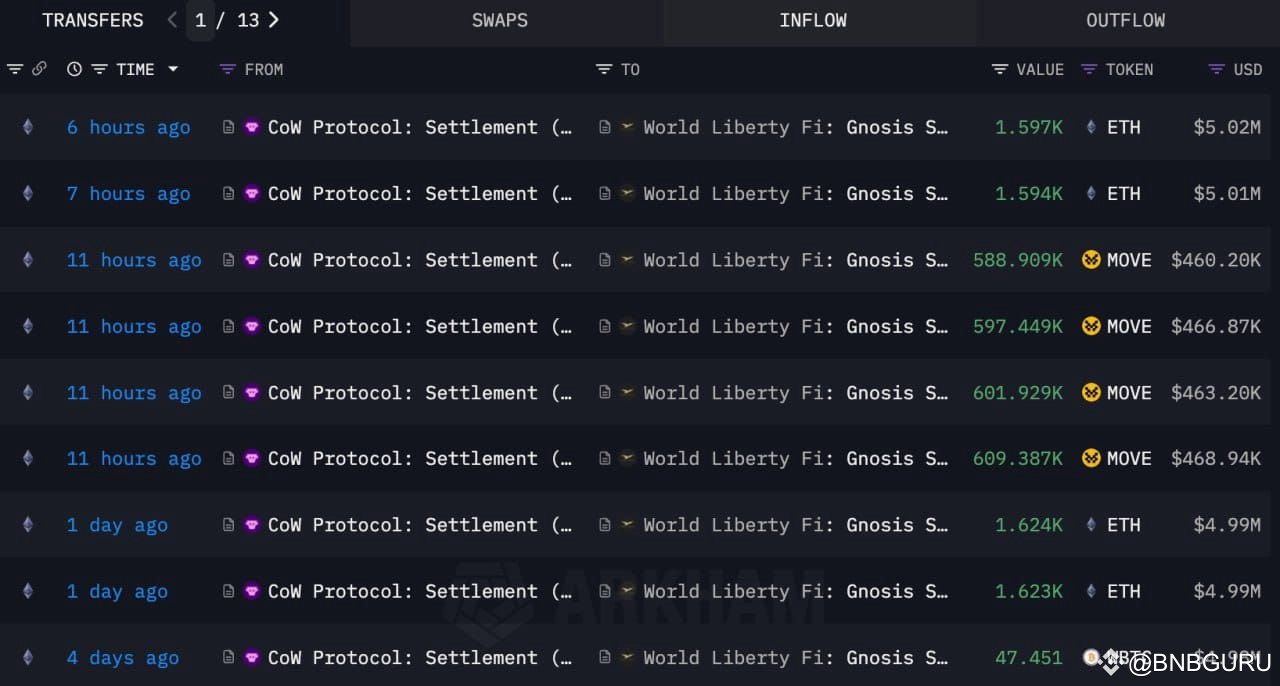1280x686 pixels.
Task: Click Ethereum chain icon in 4 days ago row
Action: tap(27, 657)
